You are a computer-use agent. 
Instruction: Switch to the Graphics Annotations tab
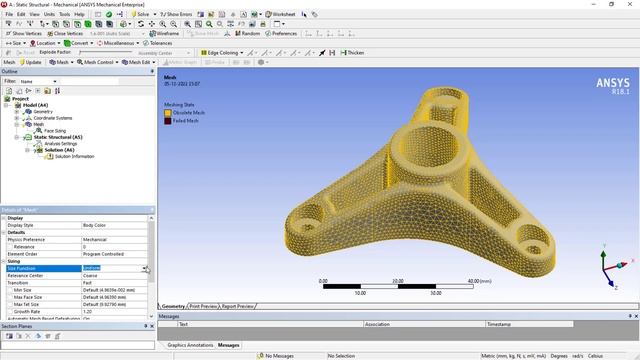pos(190,345)
